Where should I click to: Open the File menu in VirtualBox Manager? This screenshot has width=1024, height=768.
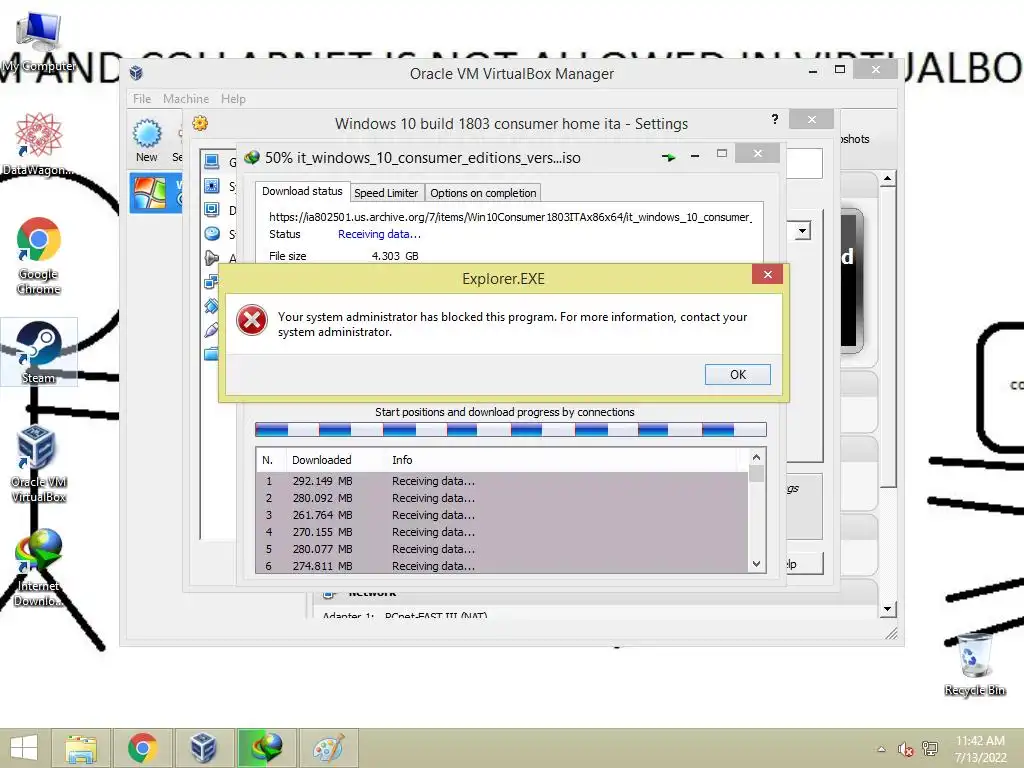142,99
